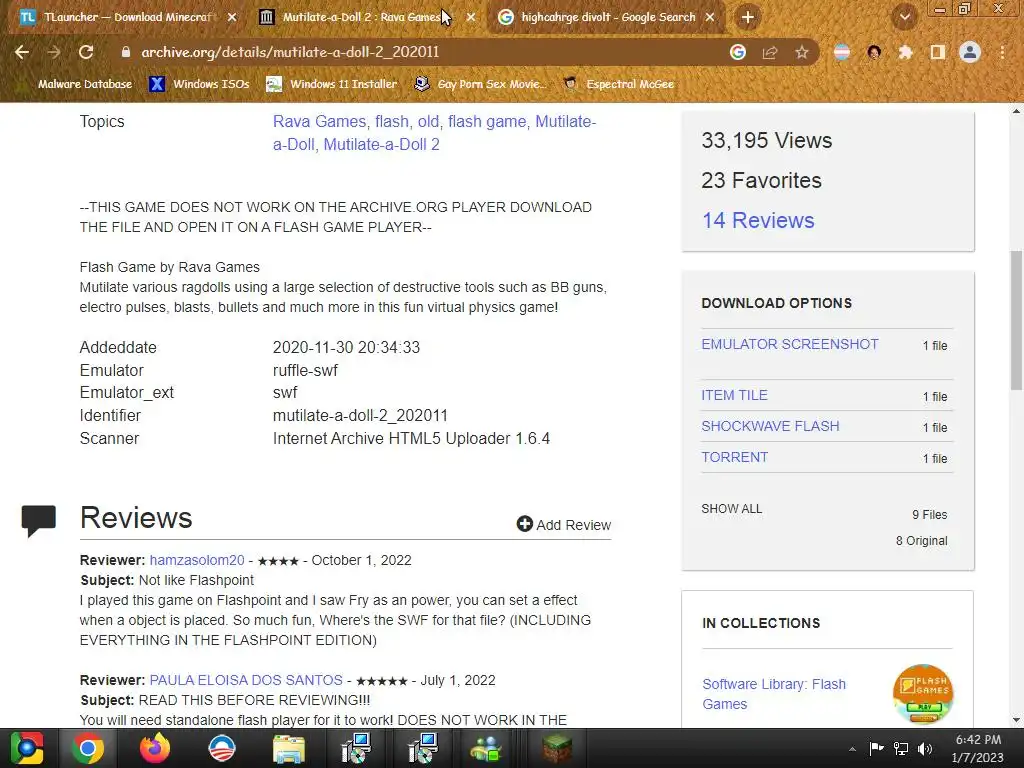Toggle the browser side panel
Viewport: 1024px width, 768px height.
click(938, 52)
